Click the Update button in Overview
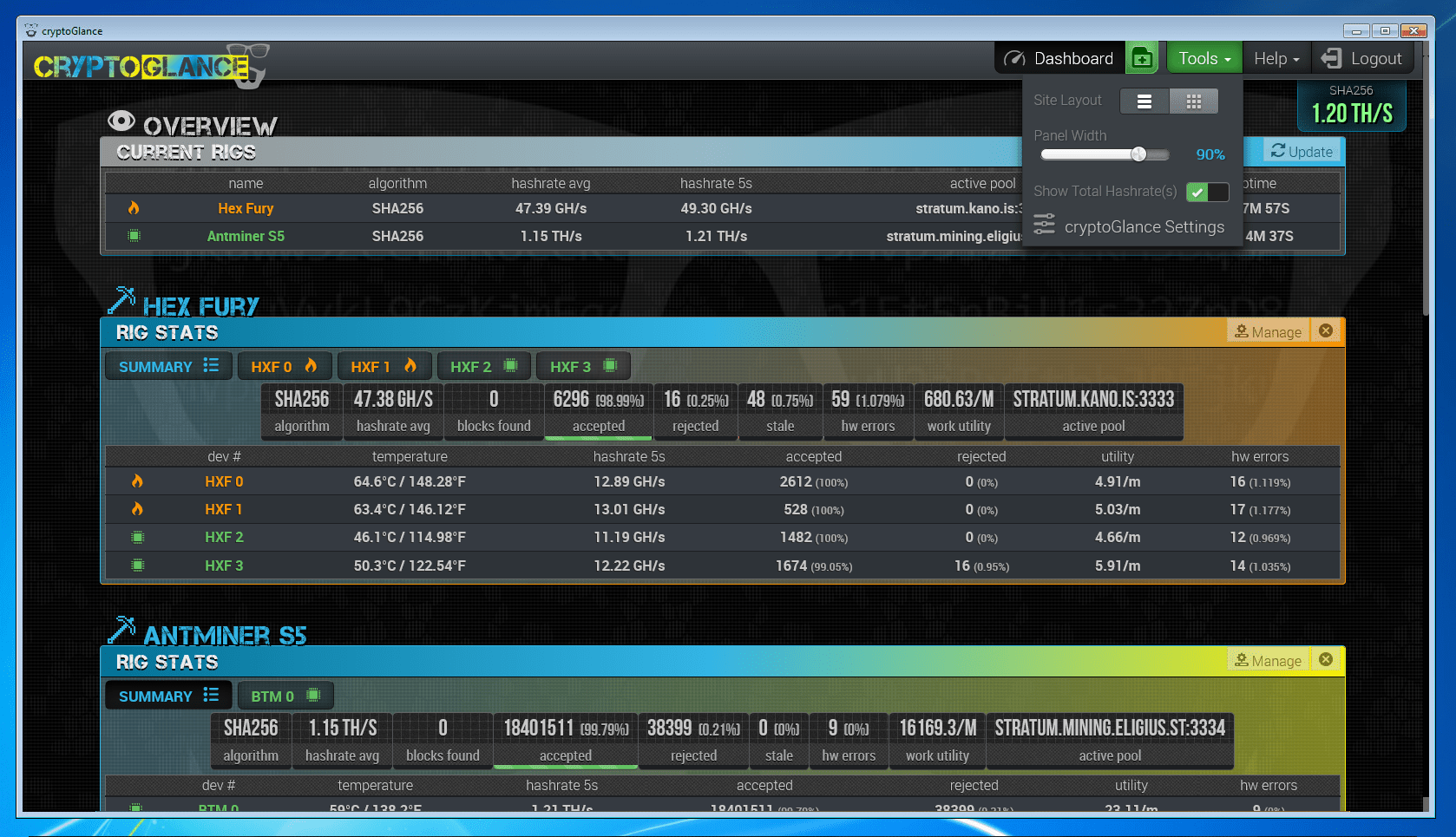This screenshot has width=1456, height=837. tap(1302, 152)
